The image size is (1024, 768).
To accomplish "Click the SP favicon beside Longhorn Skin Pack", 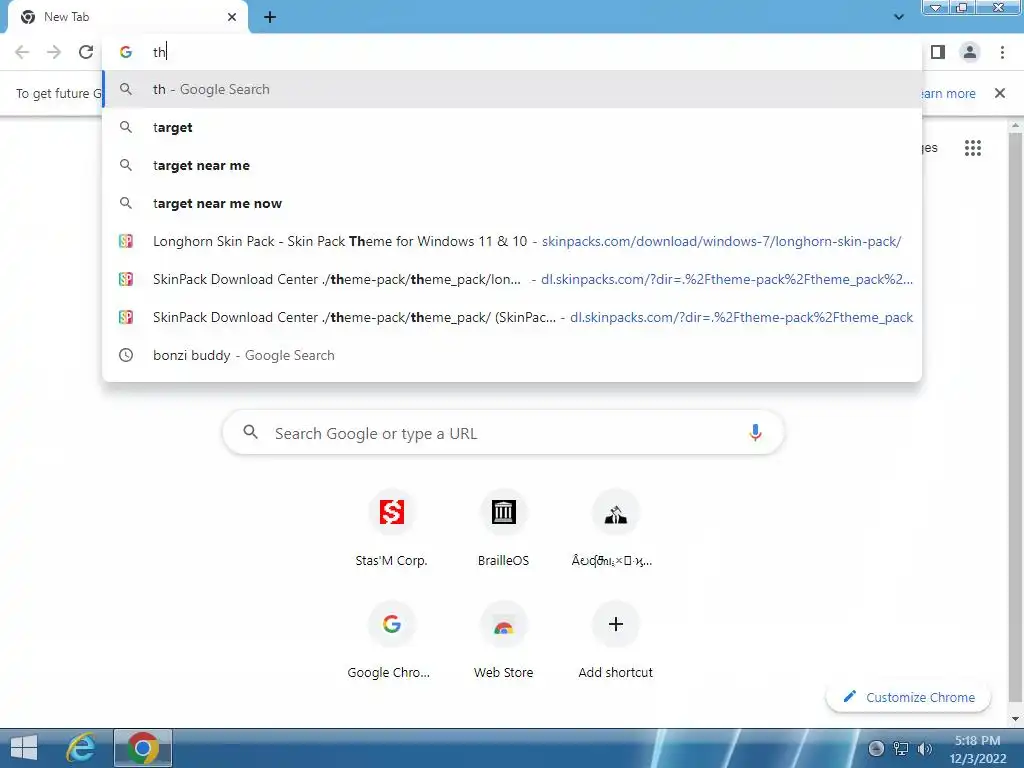I will [x=126, y=241].
